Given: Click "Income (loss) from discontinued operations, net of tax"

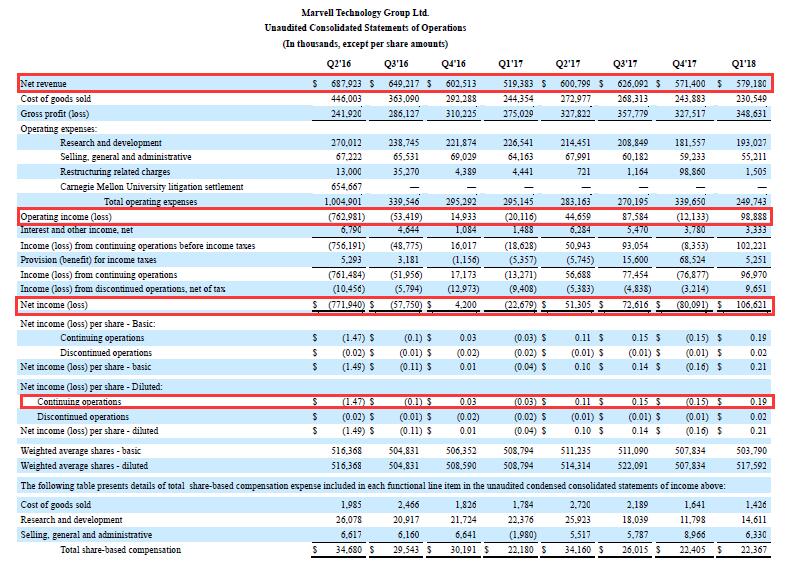Looking at the screenshot, I should click(123, 289).
